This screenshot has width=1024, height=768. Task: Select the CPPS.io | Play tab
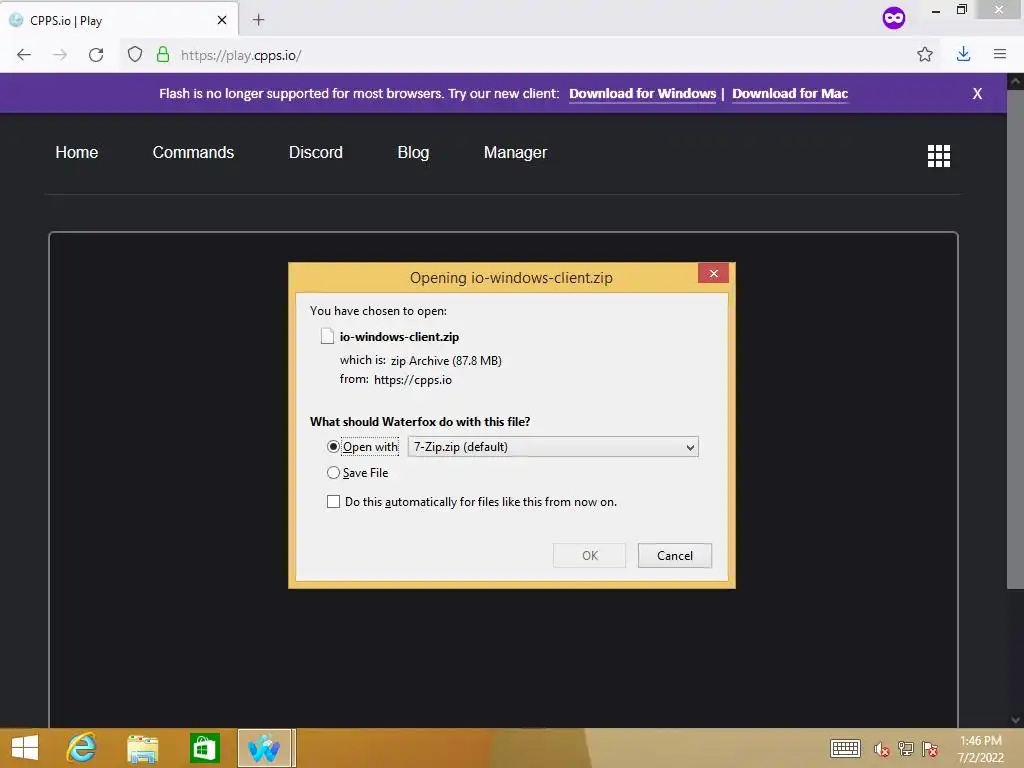coord(119,20)
